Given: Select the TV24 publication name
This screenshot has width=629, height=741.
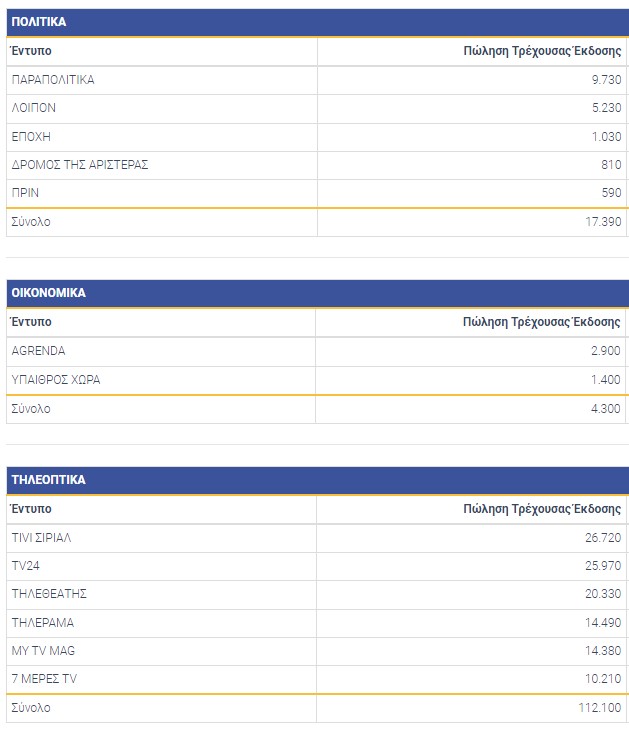Looking at the screenshot, I should pos(25,566).
